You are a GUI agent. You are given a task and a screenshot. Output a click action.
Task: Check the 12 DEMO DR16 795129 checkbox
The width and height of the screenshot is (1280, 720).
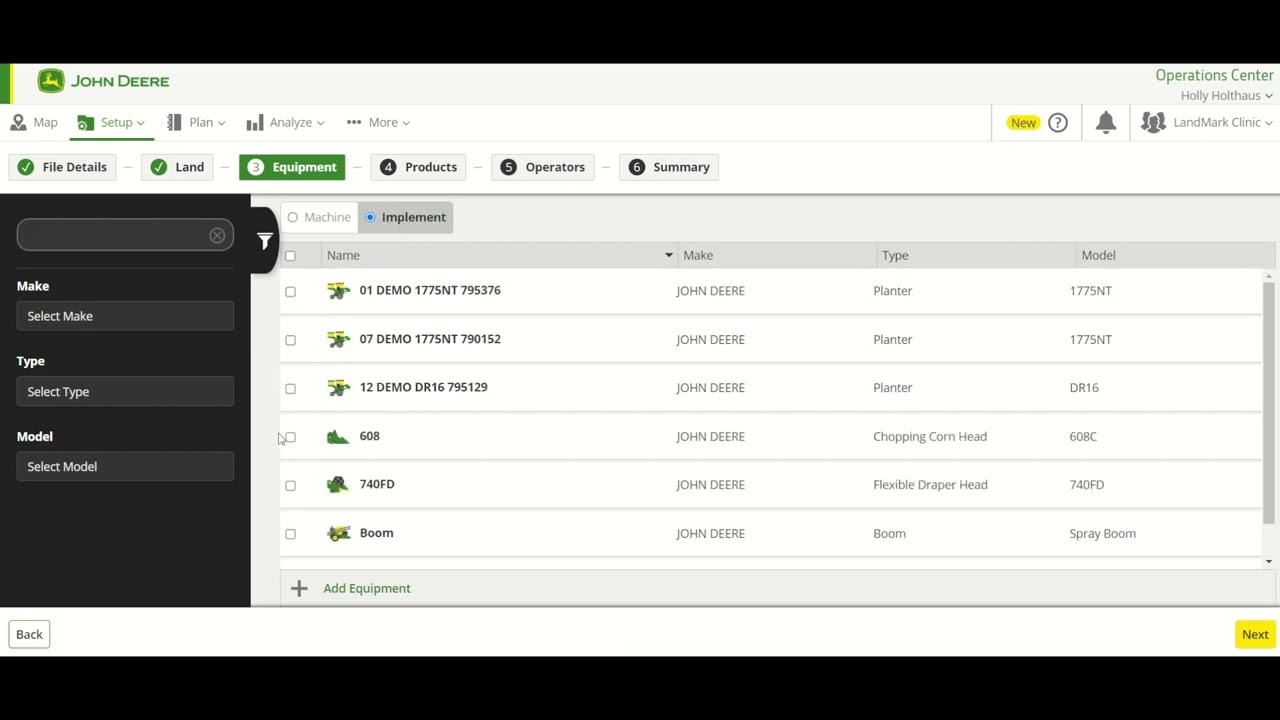pos(290,389)
